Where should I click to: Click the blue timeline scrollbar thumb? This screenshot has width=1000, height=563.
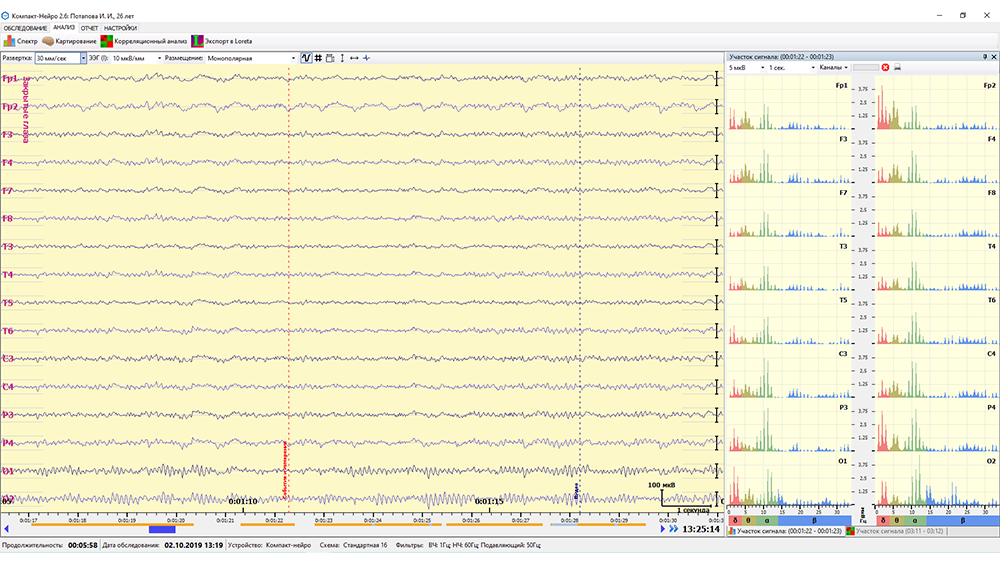pos(162,530)
